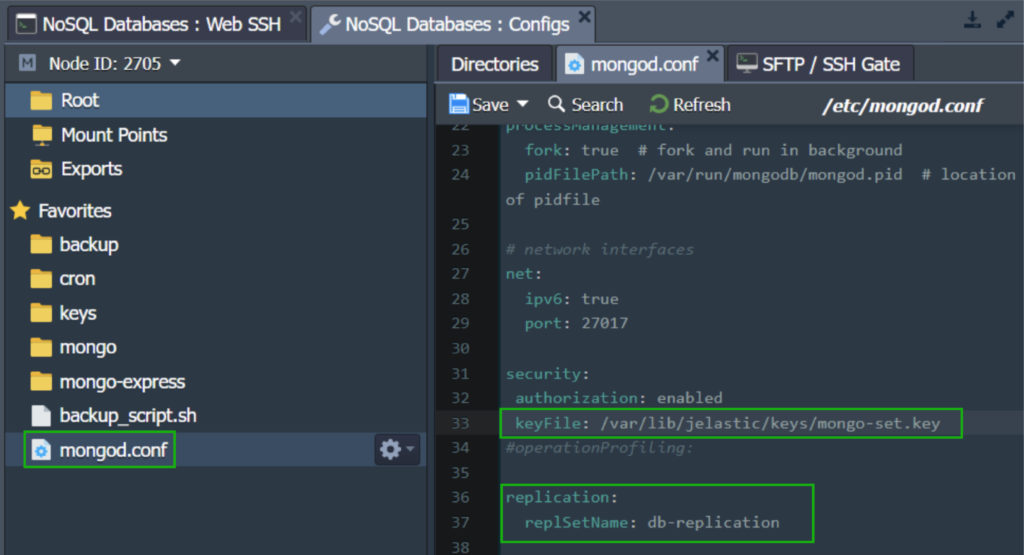The height and width of the screenshot is (555, 1024).
Task: Open gear settings menu for mongod.conf
Action: click(397, 449)
